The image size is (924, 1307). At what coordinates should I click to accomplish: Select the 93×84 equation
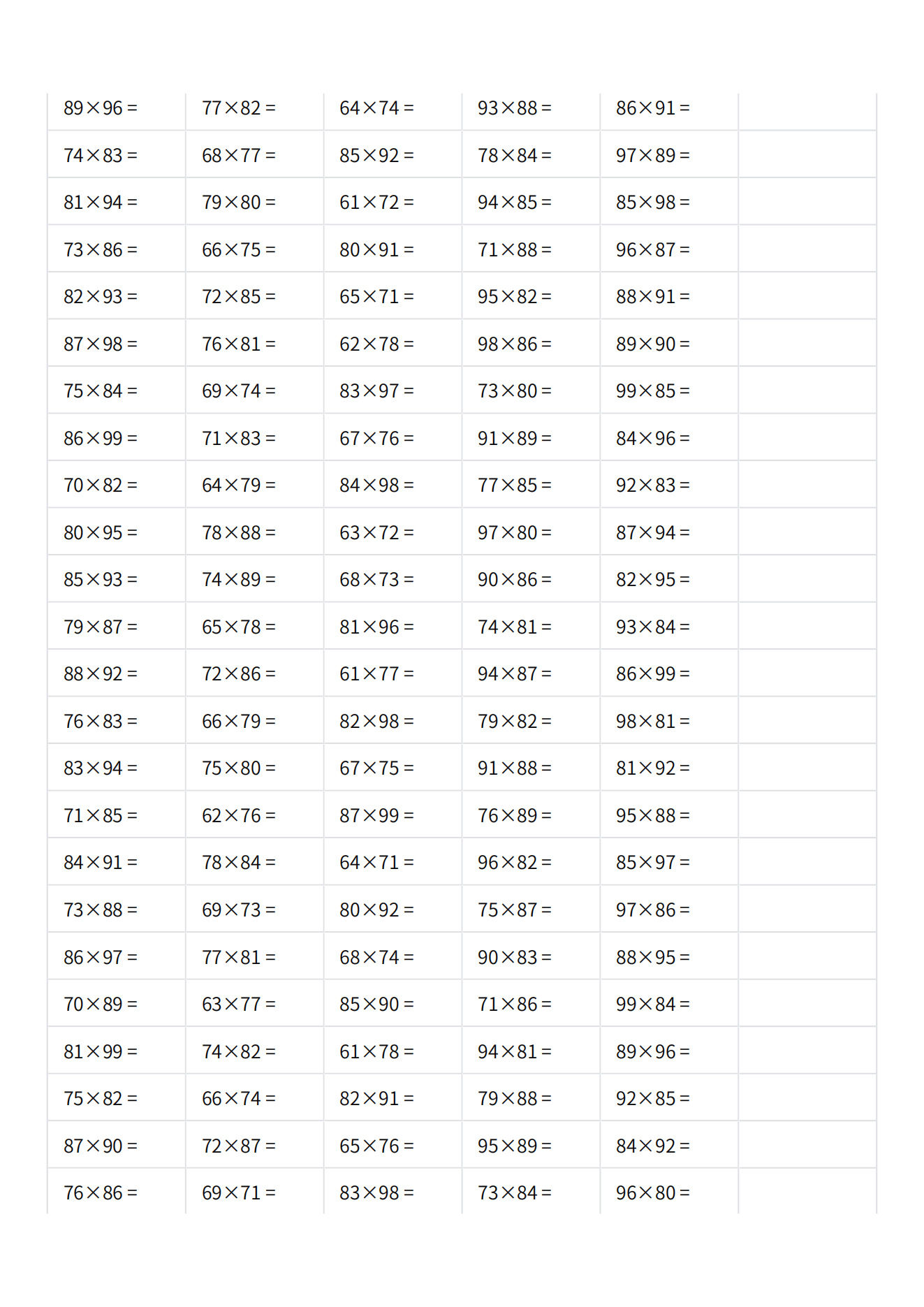[x=652, y=627]
